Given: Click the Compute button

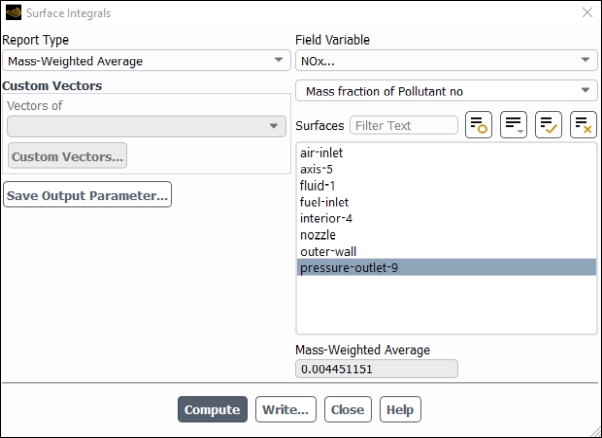Looking at the screenshot, I should (x=212, y=409).
